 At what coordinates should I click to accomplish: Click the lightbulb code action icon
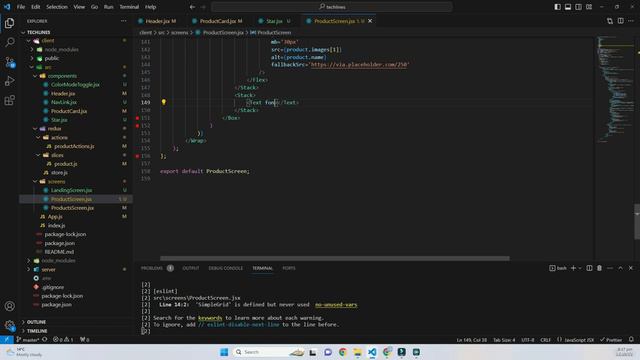pyautogui.click(x=164, y=102)
